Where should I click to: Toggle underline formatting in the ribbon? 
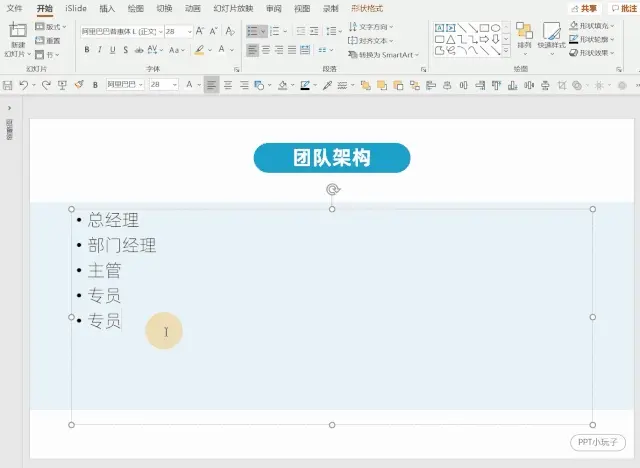click(113, 50)
